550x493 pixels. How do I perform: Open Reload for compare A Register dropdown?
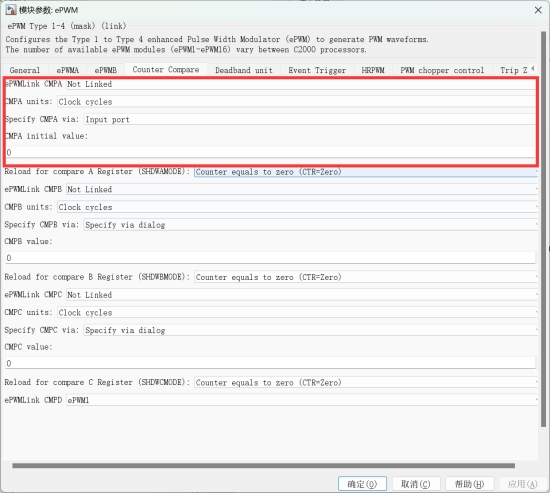coord(366,172)
